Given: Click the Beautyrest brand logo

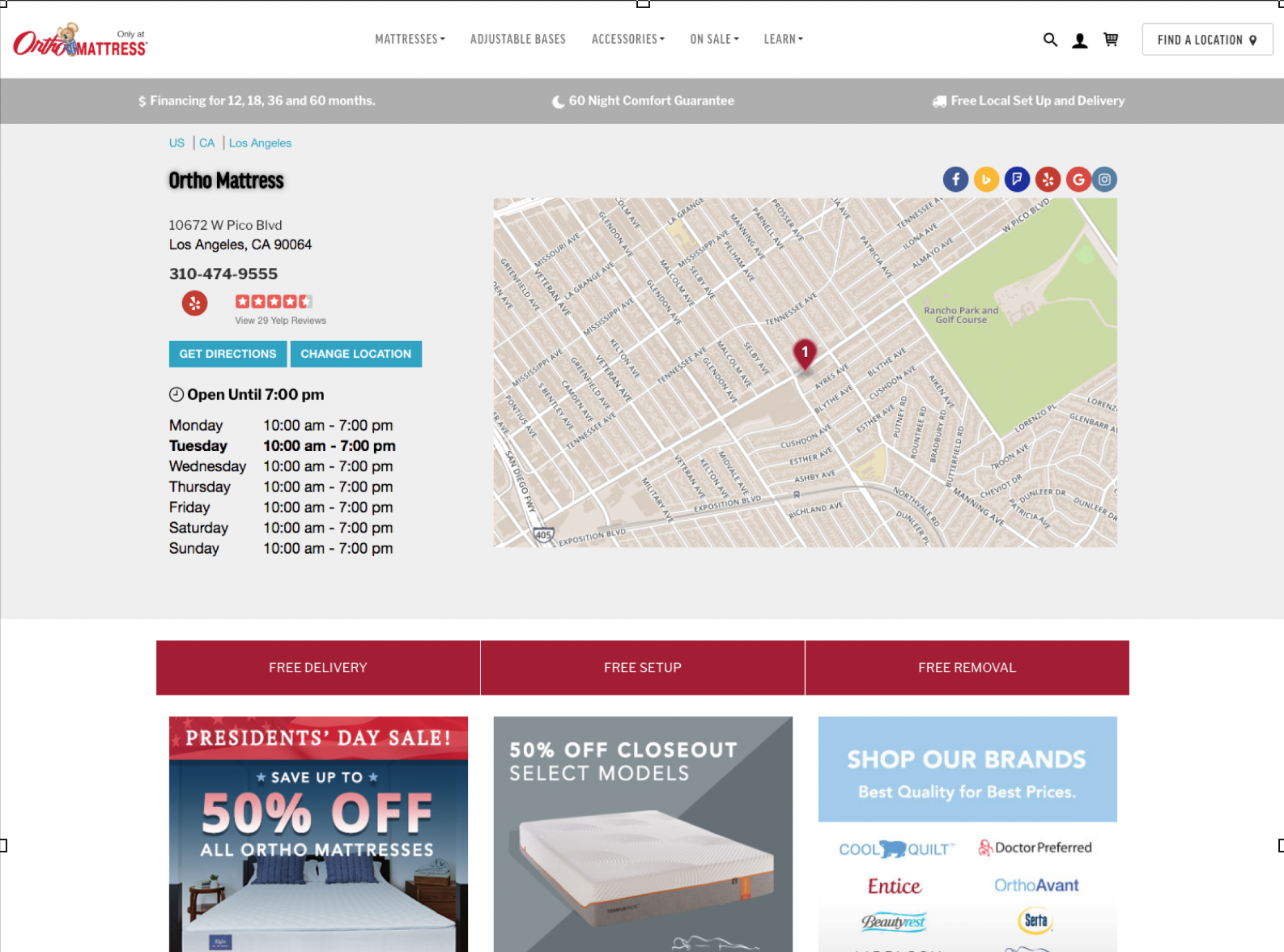Looking at the screenshot, I should (x=893, y=921).
